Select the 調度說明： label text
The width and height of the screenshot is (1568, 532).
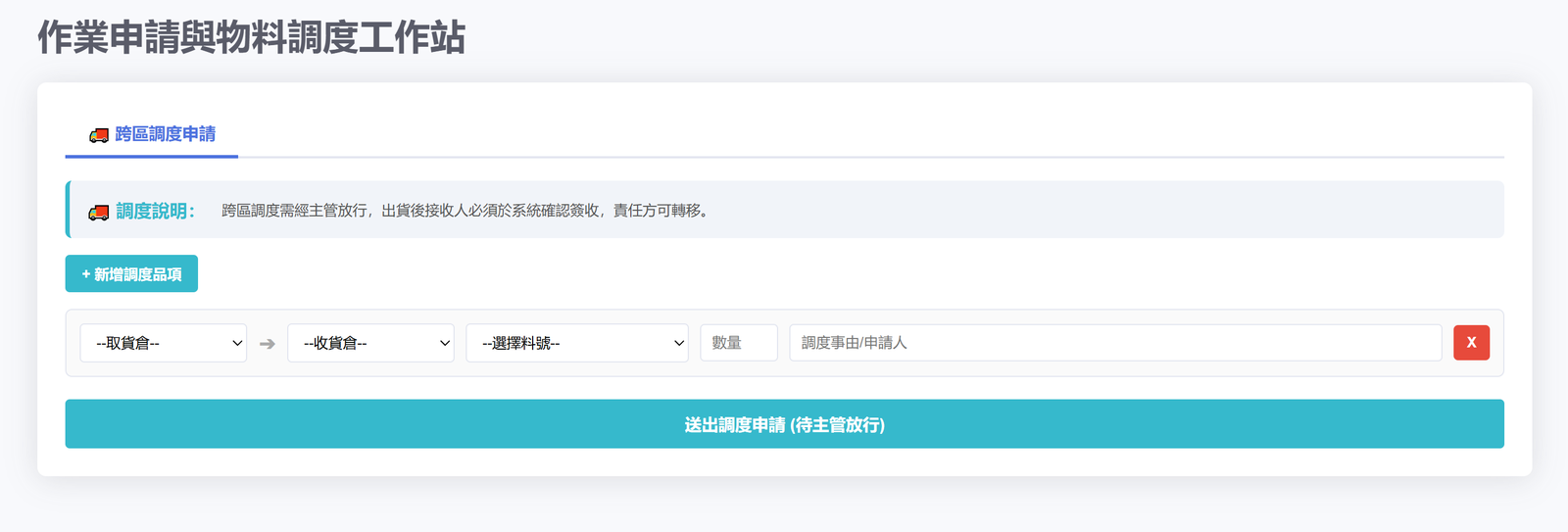(x=156, y=211)
